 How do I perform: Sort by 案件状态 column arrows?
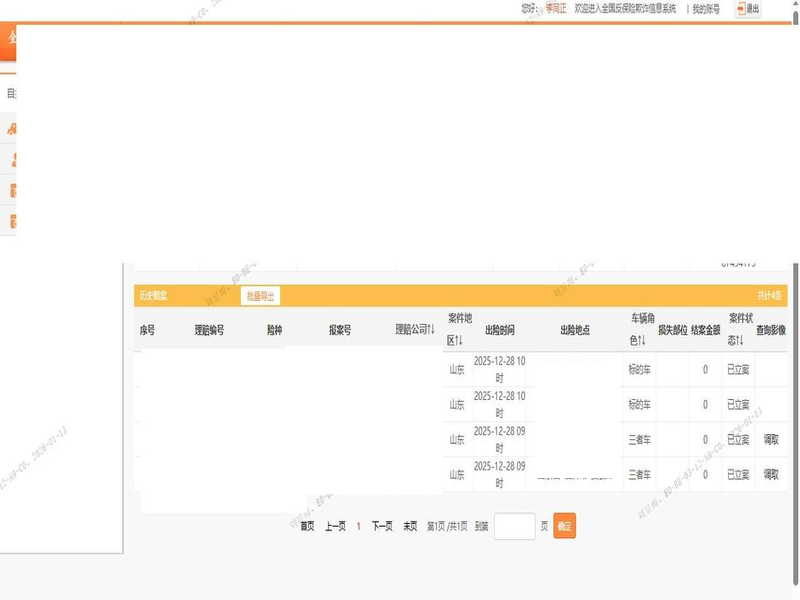(x=740, y=341)
